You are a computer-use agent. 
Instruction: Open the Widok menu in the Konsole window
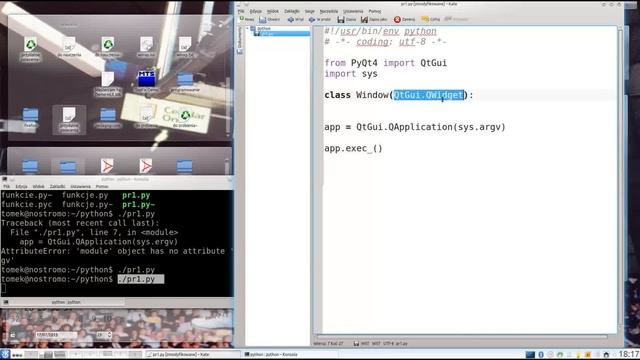pyautogui.click(x=38, y=187)
